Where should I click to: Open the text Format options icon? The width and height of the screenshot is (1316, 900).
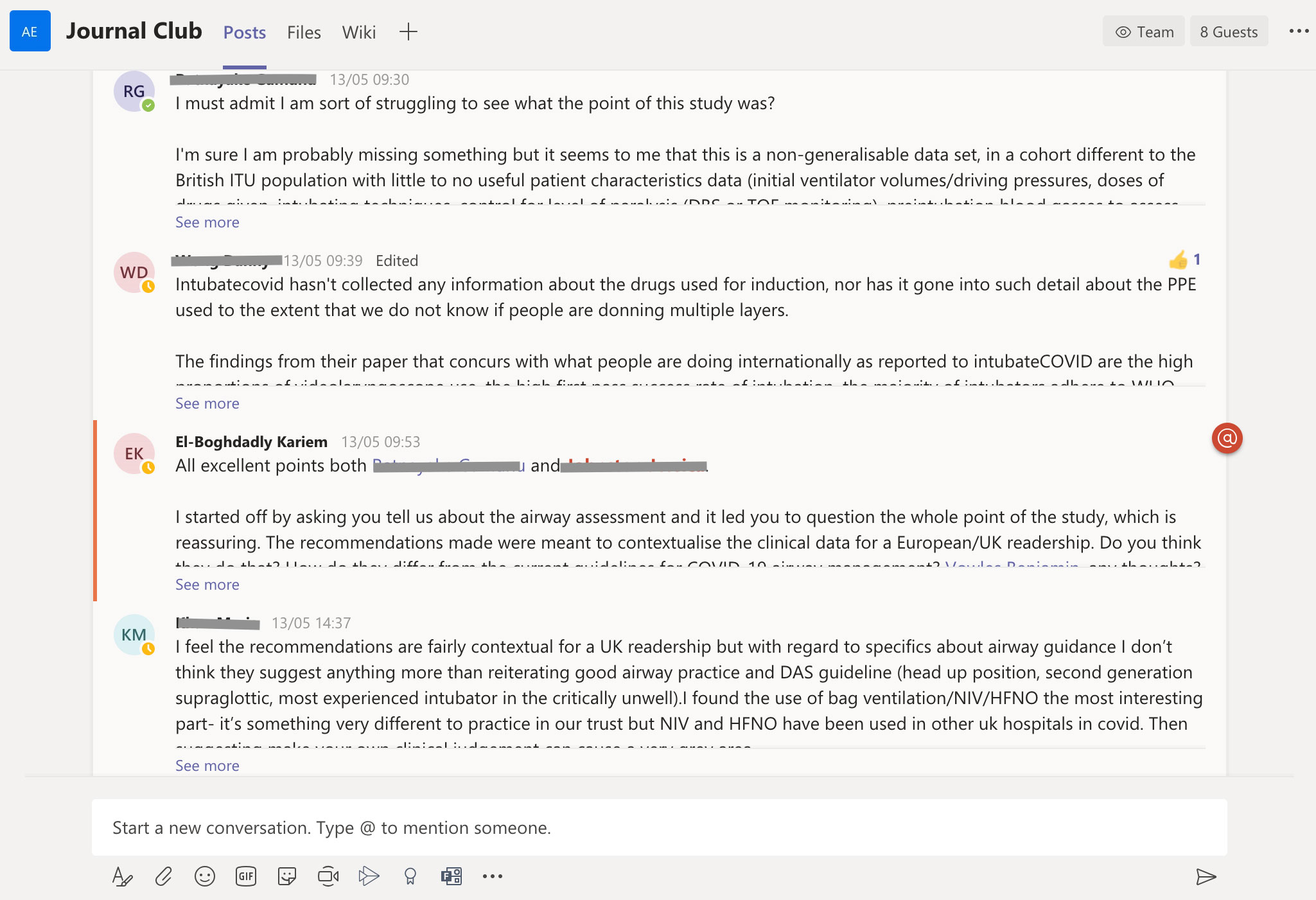coord(122,876)
